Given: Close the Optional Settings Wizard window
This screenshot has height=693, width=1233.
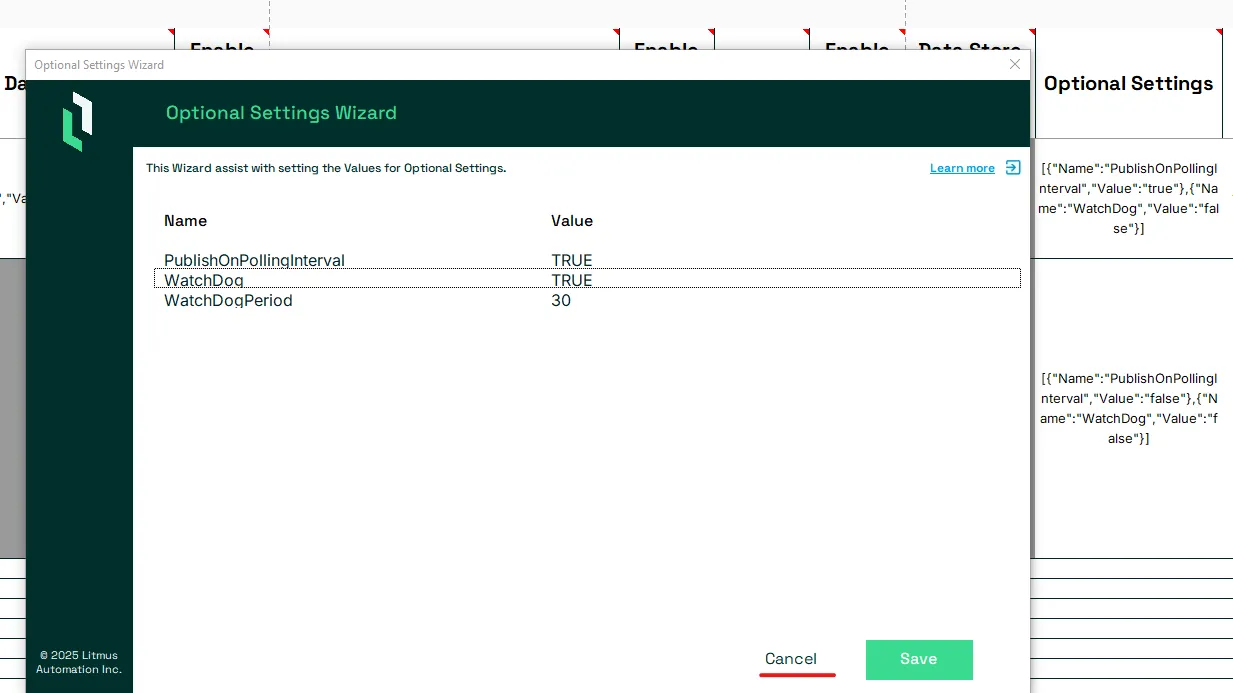Looking at the screenshot, I should 1015,64.
